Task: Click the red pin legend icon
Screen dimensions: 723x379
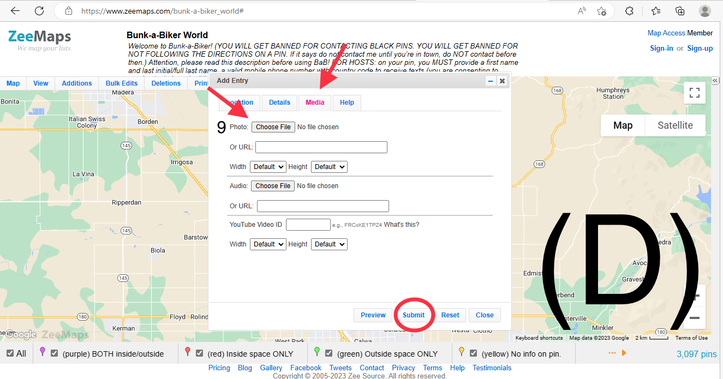Action: point(187,352)
